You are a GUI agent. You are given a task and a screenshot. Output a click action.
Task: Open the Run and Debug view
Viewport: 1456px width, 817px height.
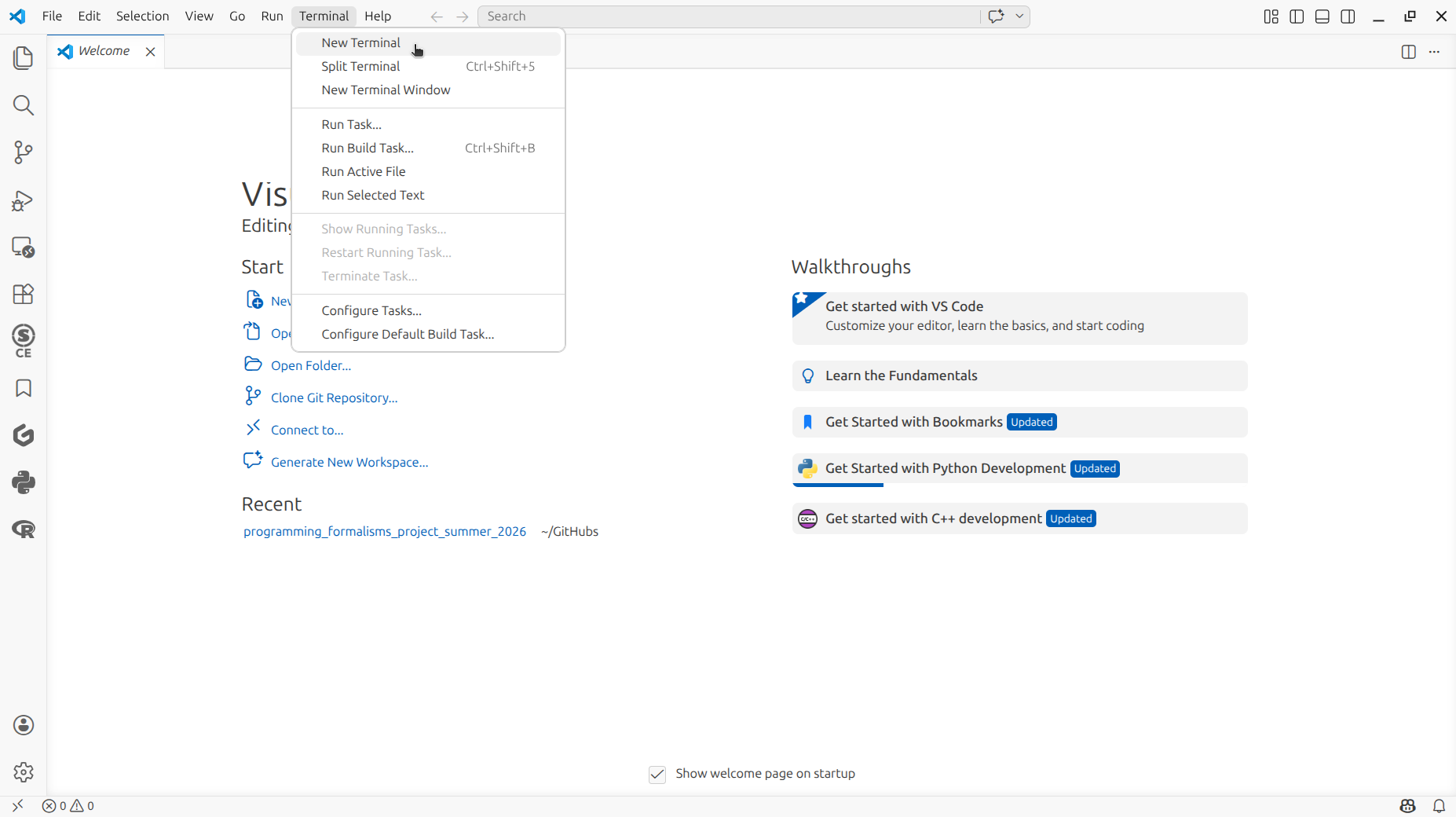point(24,200)
